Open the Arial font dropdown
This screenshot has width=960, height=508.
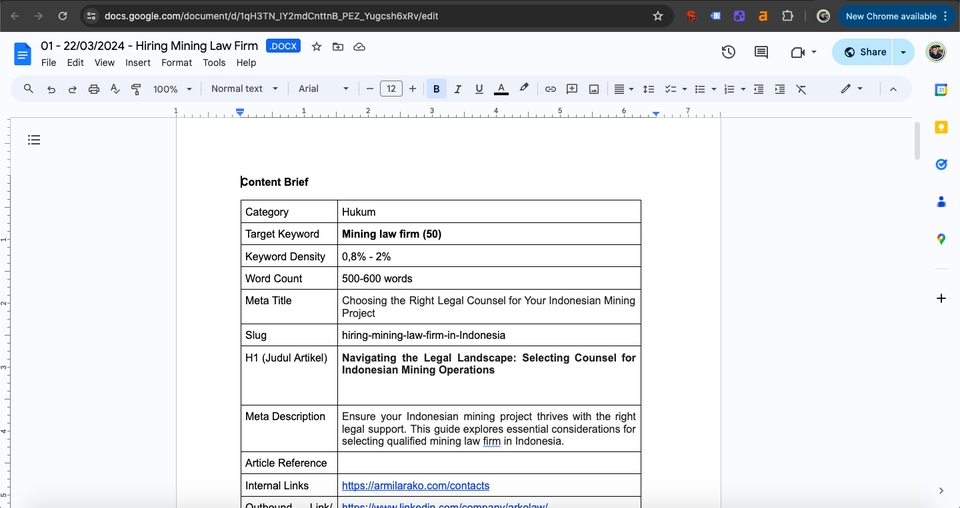pos(323,89)
